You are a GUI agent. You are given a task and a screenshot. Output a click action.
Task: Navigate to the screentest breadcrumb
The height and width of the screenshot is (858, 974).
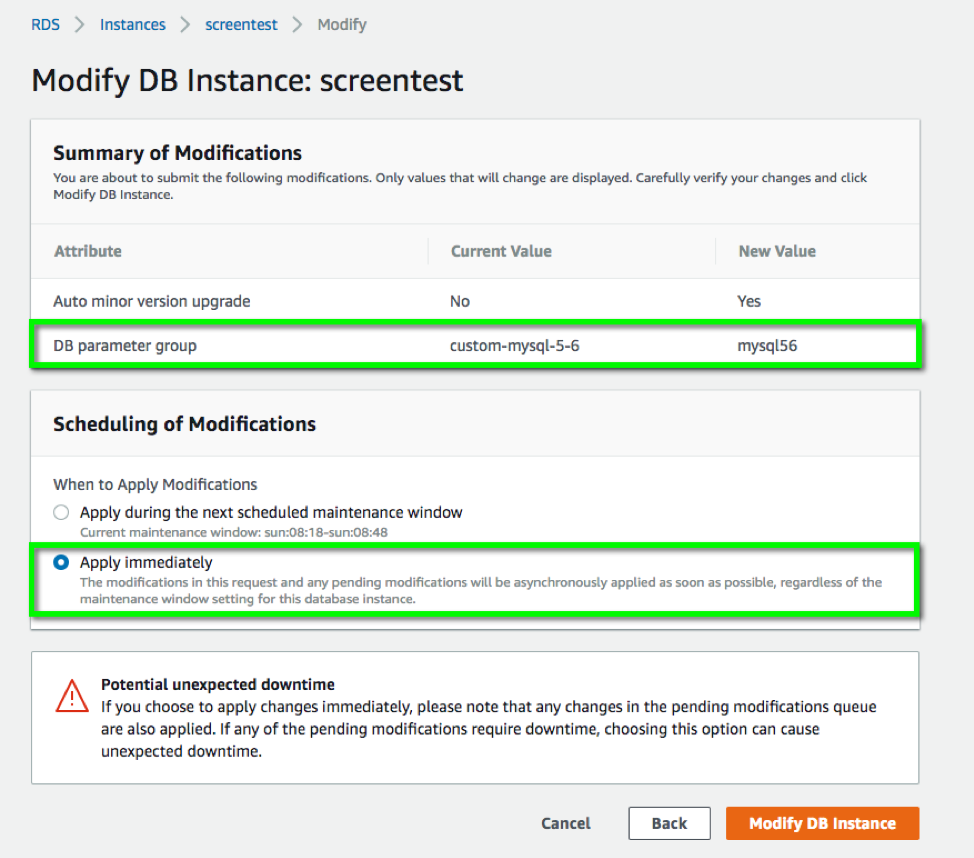click(241, 25)
